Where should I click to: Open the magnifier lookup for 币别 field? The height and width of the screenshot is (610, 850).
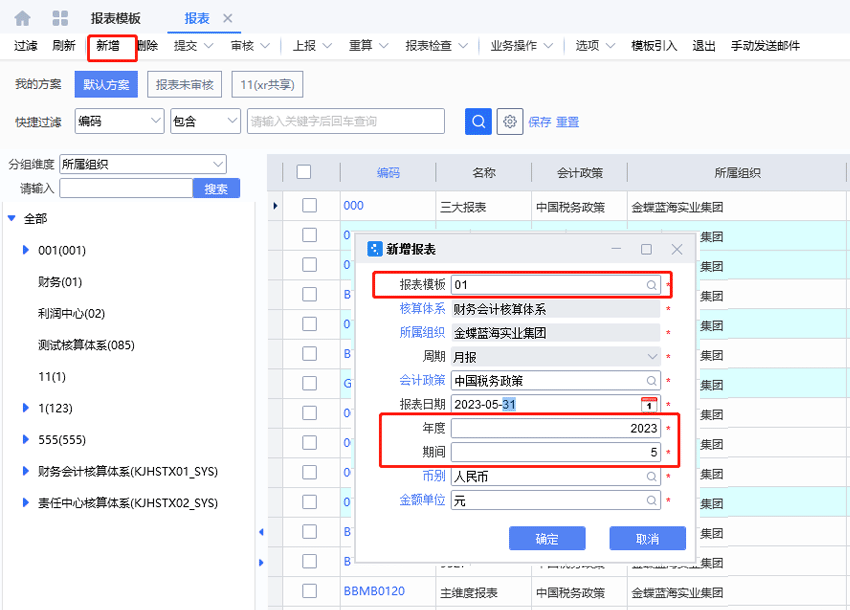point(650,477)
